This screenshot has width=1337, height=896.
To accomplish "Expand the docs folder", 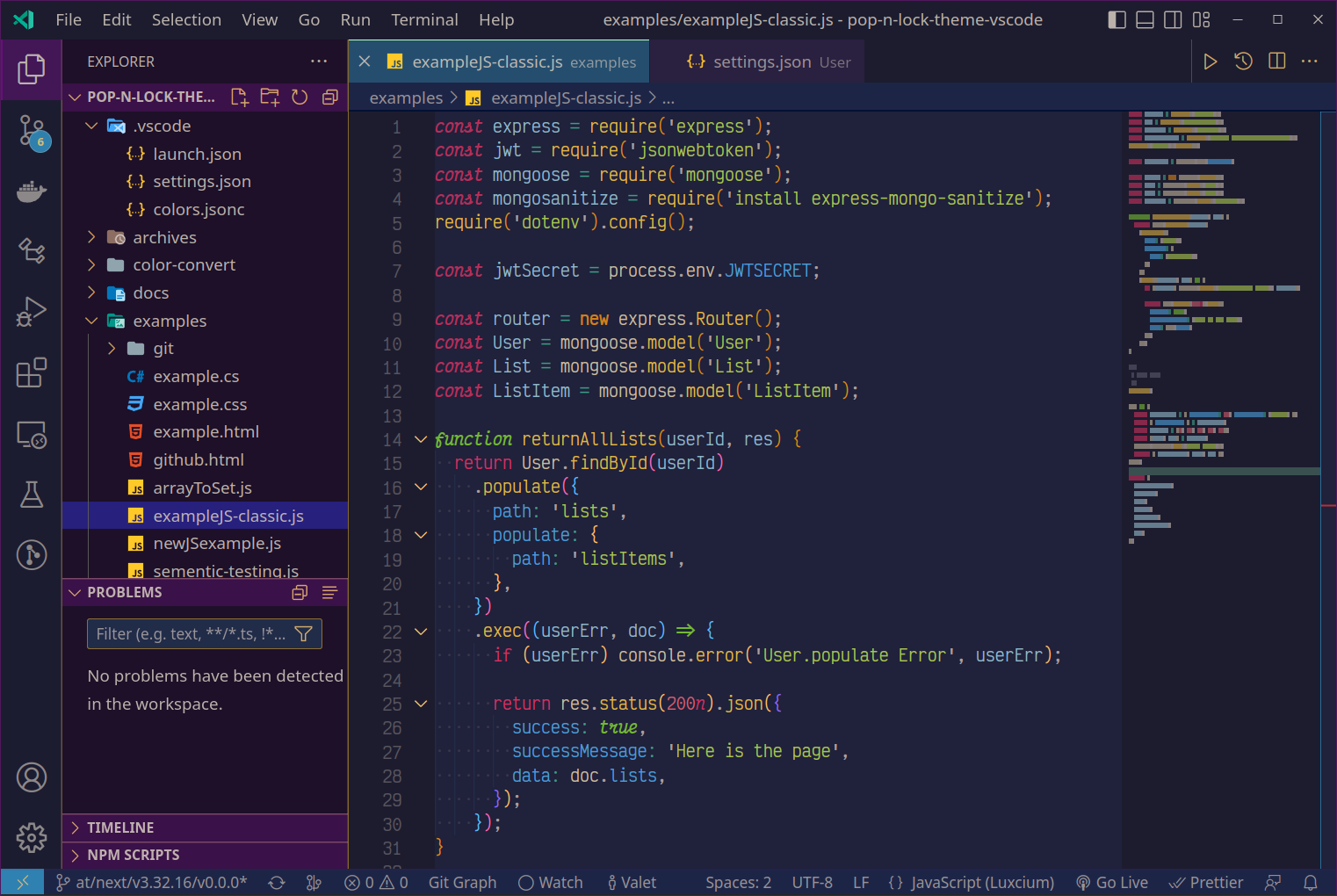I will point(91,293).
